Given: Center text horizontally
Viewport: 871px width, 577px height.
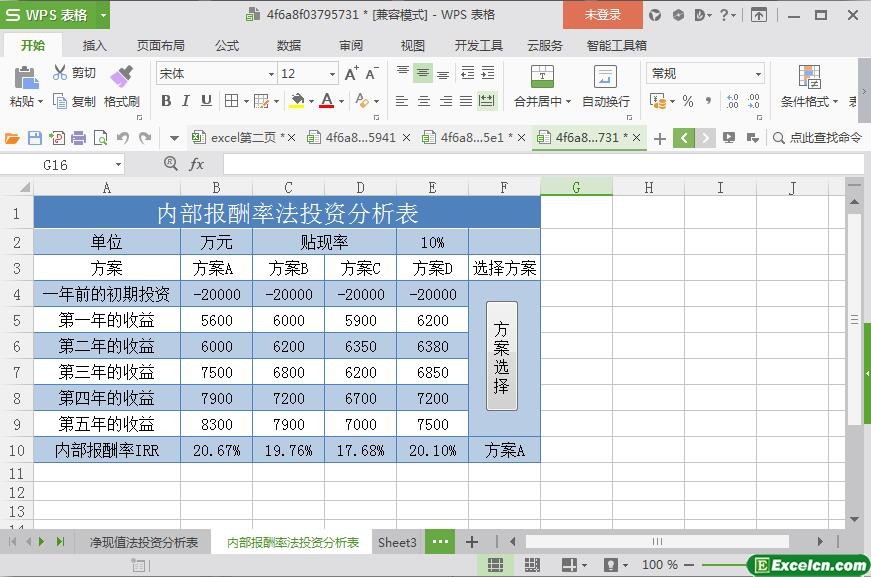Looking at the screenshot, I should point(423,101).
